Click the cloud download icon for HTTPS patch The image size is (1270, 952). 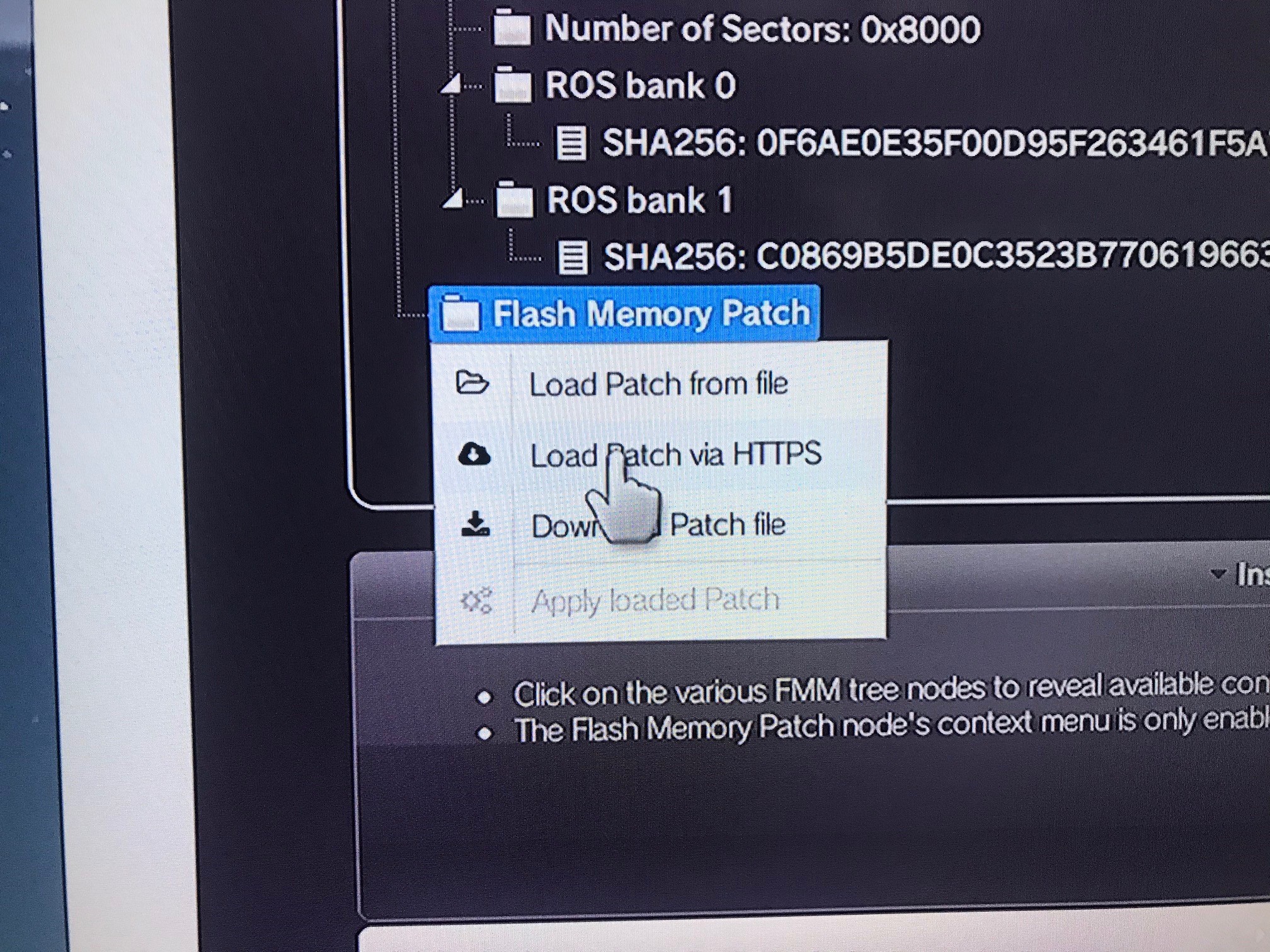point(474,454)
